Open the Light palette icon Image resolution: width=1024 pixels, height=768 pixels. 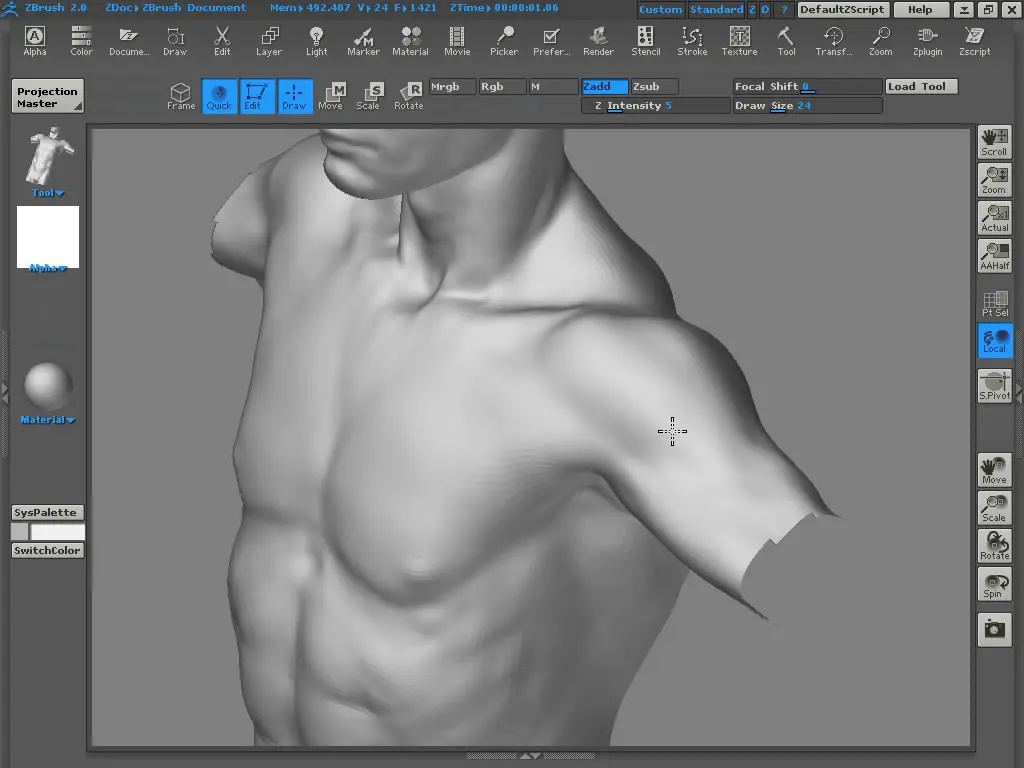click(317, 40)
